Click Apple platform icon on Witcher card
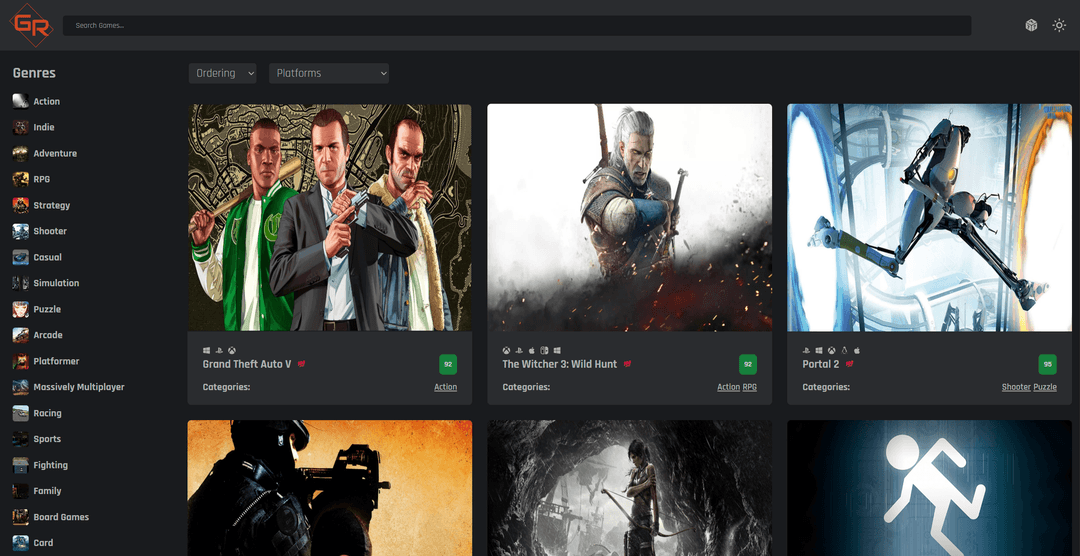 (532, 350)
